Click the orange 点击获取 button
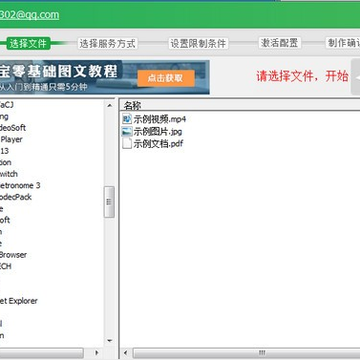360x360 pixels. tap(166, 78)
